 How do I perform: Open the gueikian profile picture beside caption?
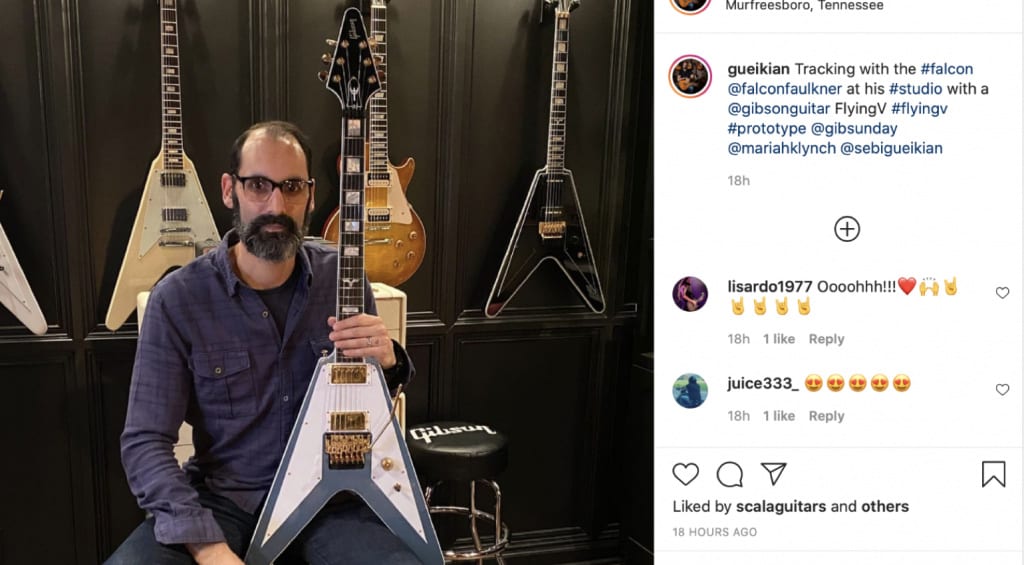click(690, 76)
